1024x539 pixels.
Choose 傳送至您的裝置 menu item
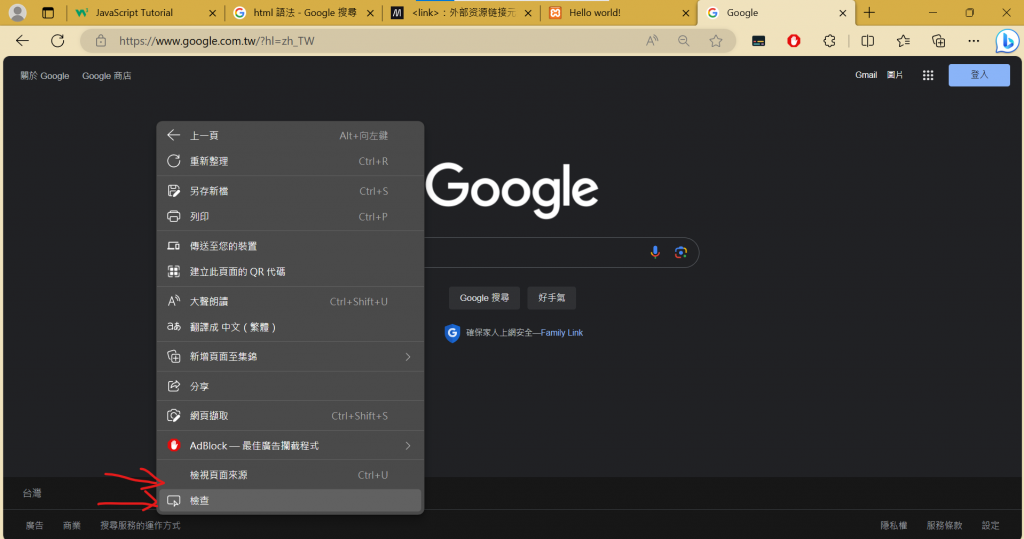290,246
